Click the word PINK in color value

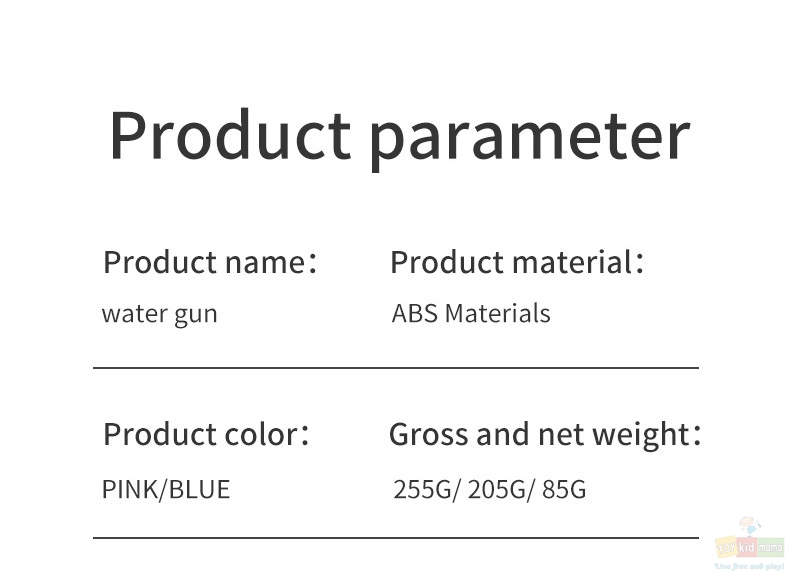130,489
